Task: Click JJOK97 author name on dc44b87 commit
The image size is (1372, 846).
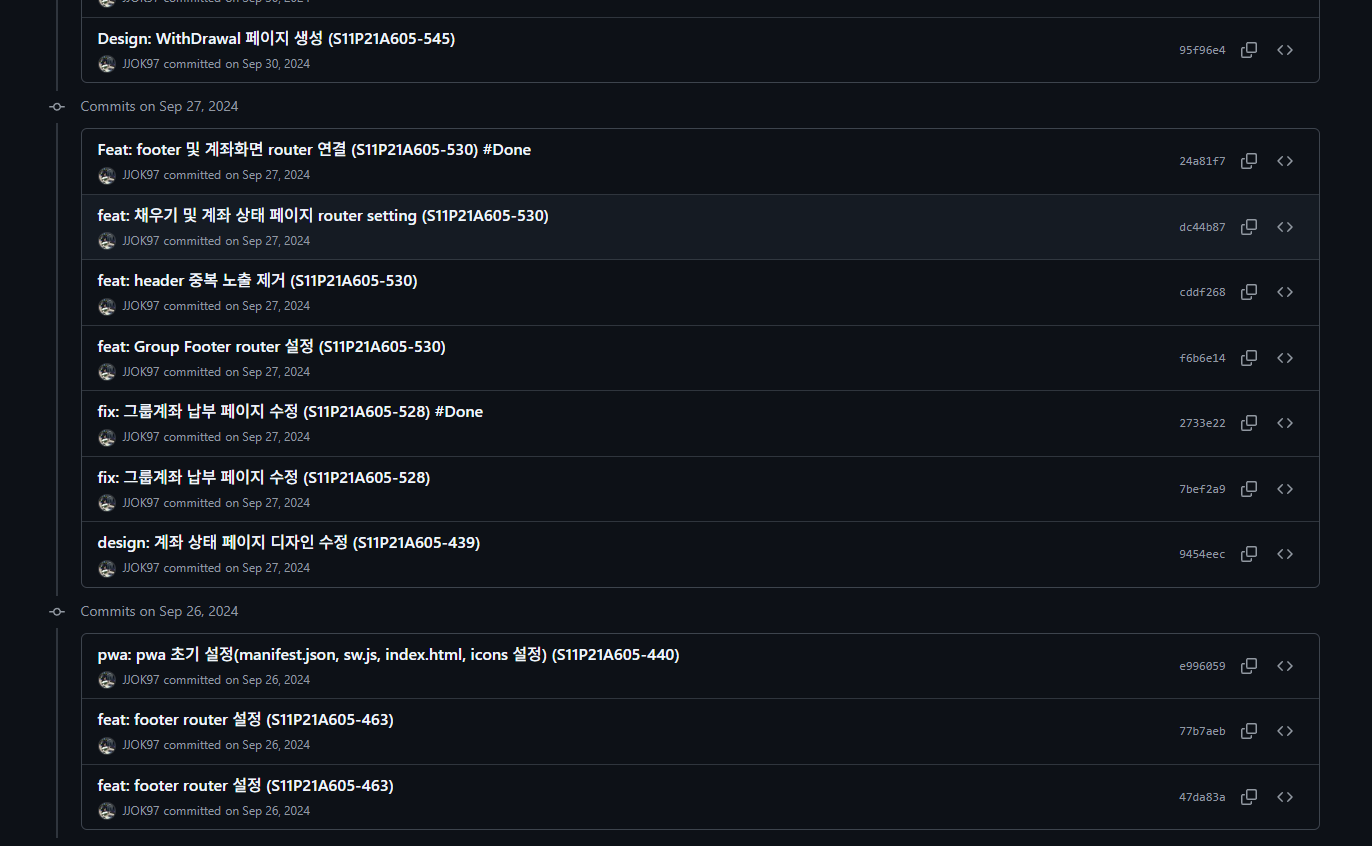Action: pyautogui.click(x=141, y=241)
